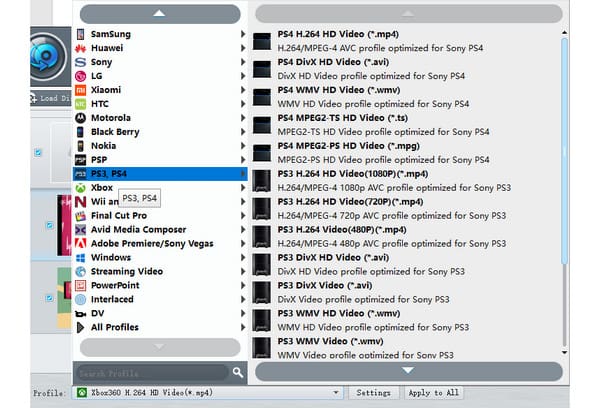This screenshot has height=408, width=600.
Task: Click the Search Profile input field
Action: tap(152, 373)
